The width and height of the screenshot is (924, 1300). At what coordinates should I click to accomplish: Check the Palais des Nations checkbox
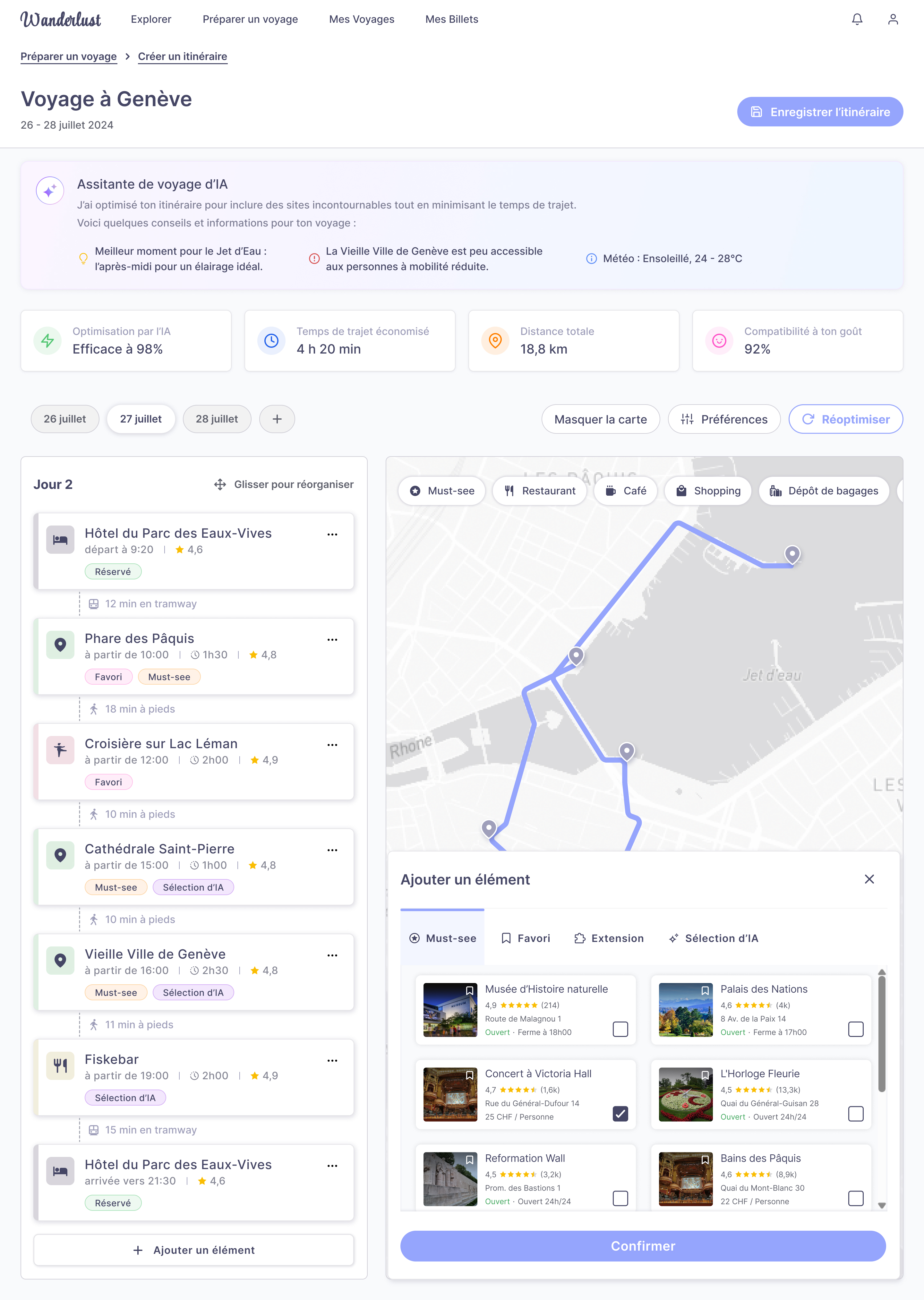[856, 1029]
